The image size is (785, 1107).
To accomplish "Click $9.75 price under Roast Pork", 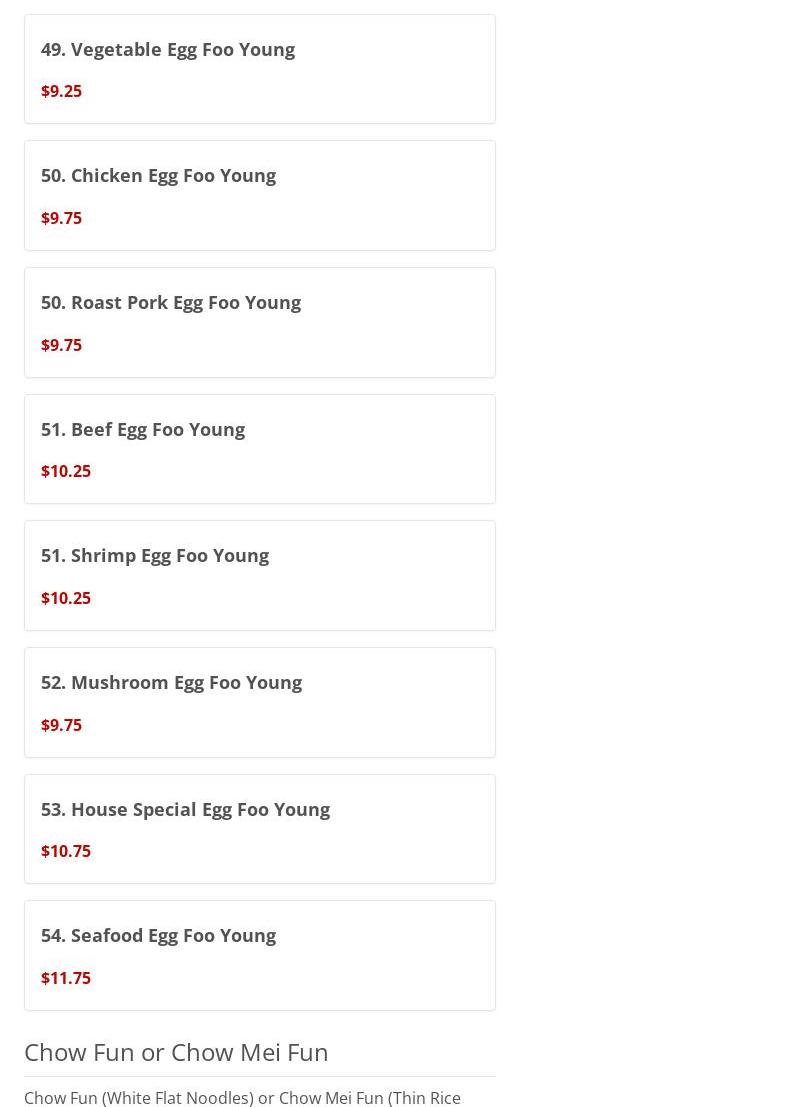I will click(x=61, y=345).
